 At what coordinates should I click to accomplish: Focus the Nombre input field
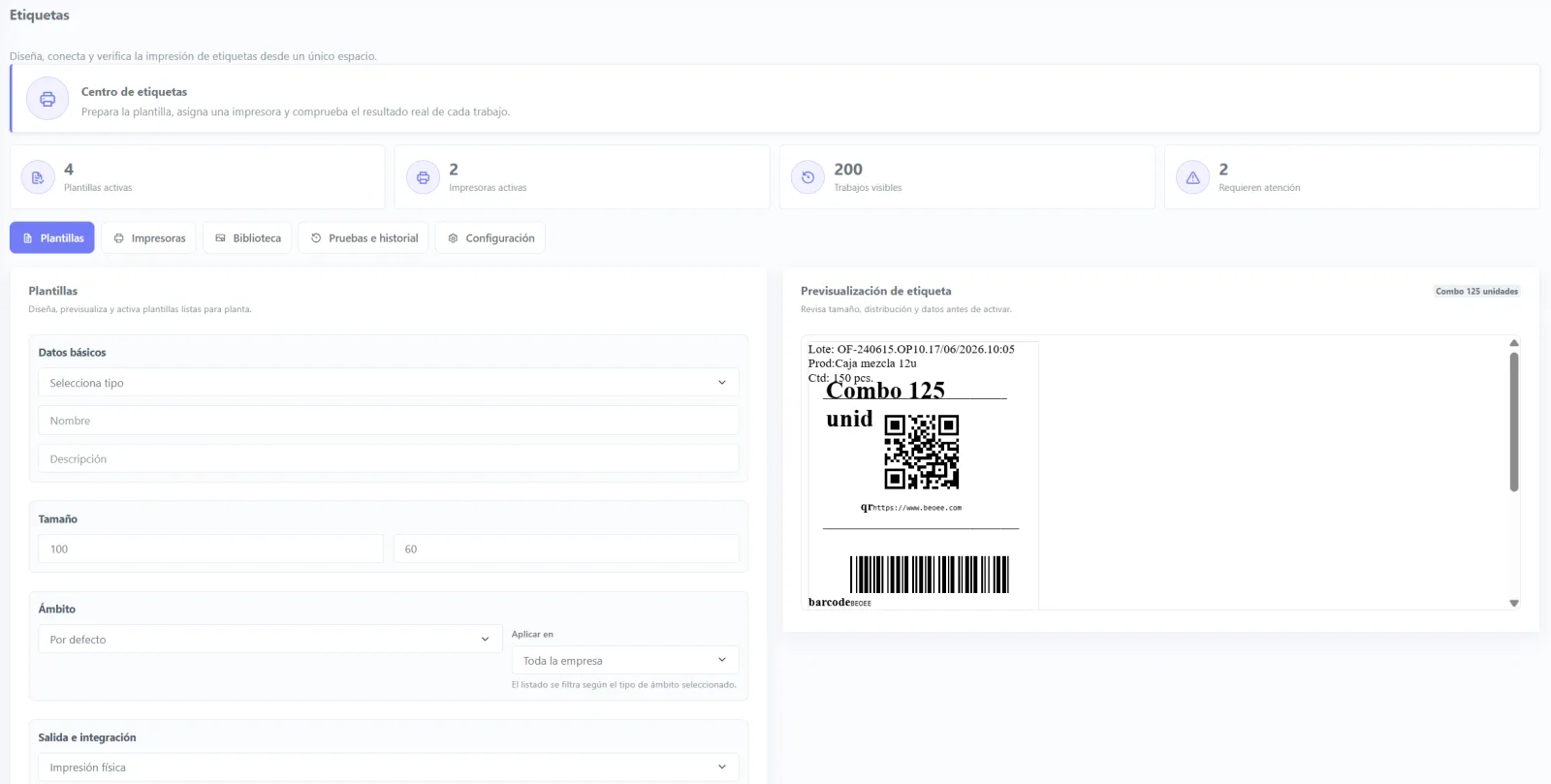point(389,421)
